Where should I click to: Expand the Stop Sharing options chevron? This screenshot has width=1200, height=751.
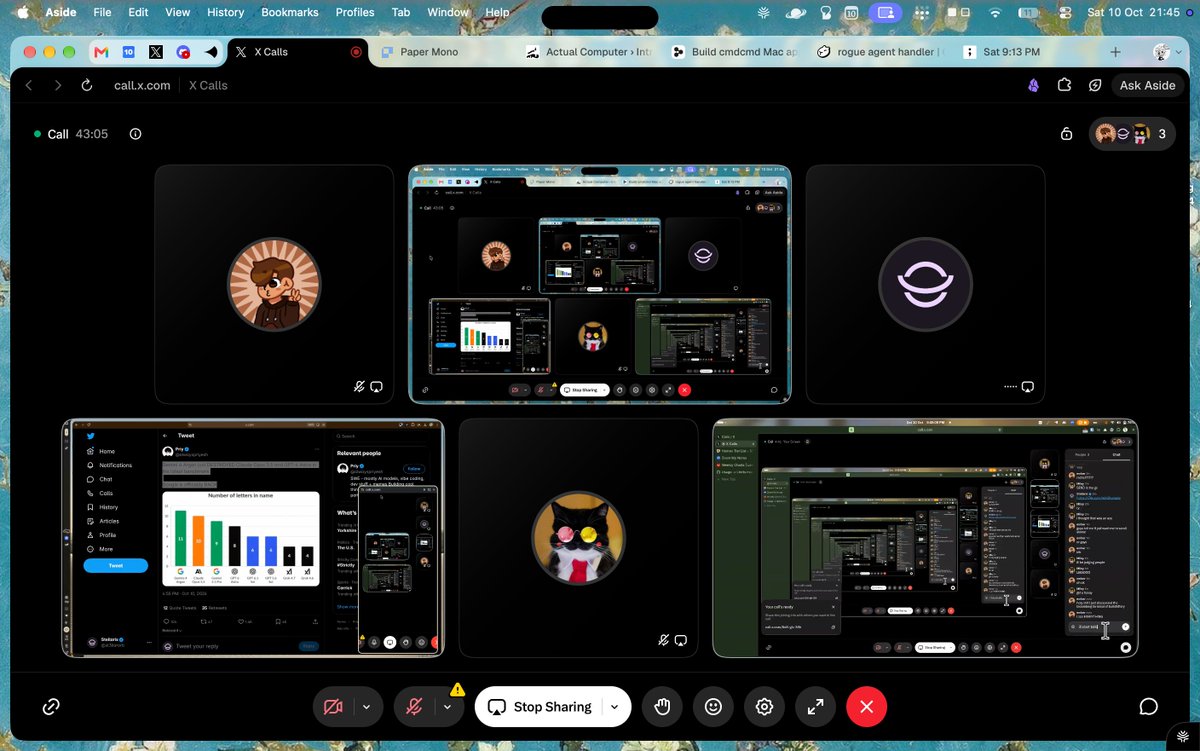pos(615,707)
